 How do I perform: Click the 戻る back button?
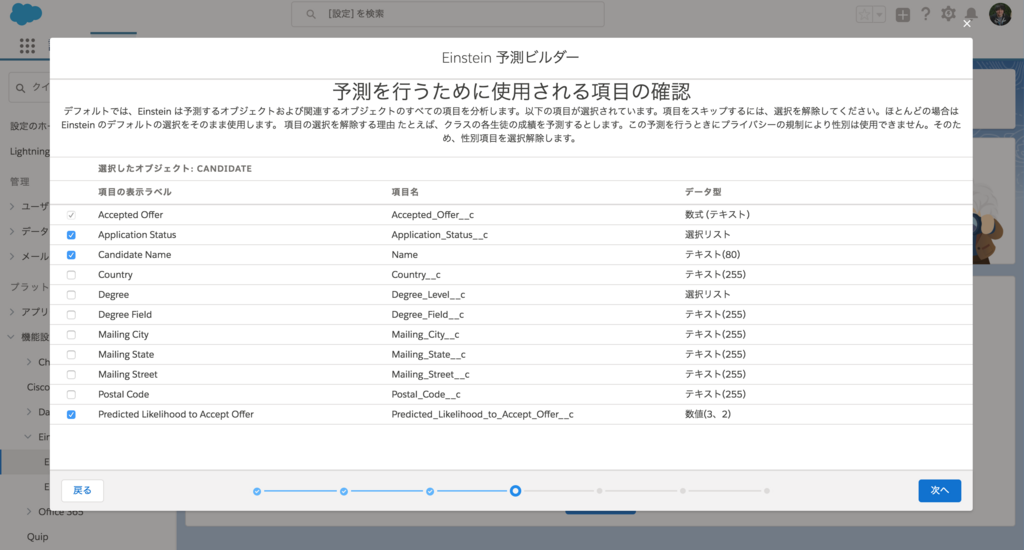pyautogui.click(x=82, y=491)
